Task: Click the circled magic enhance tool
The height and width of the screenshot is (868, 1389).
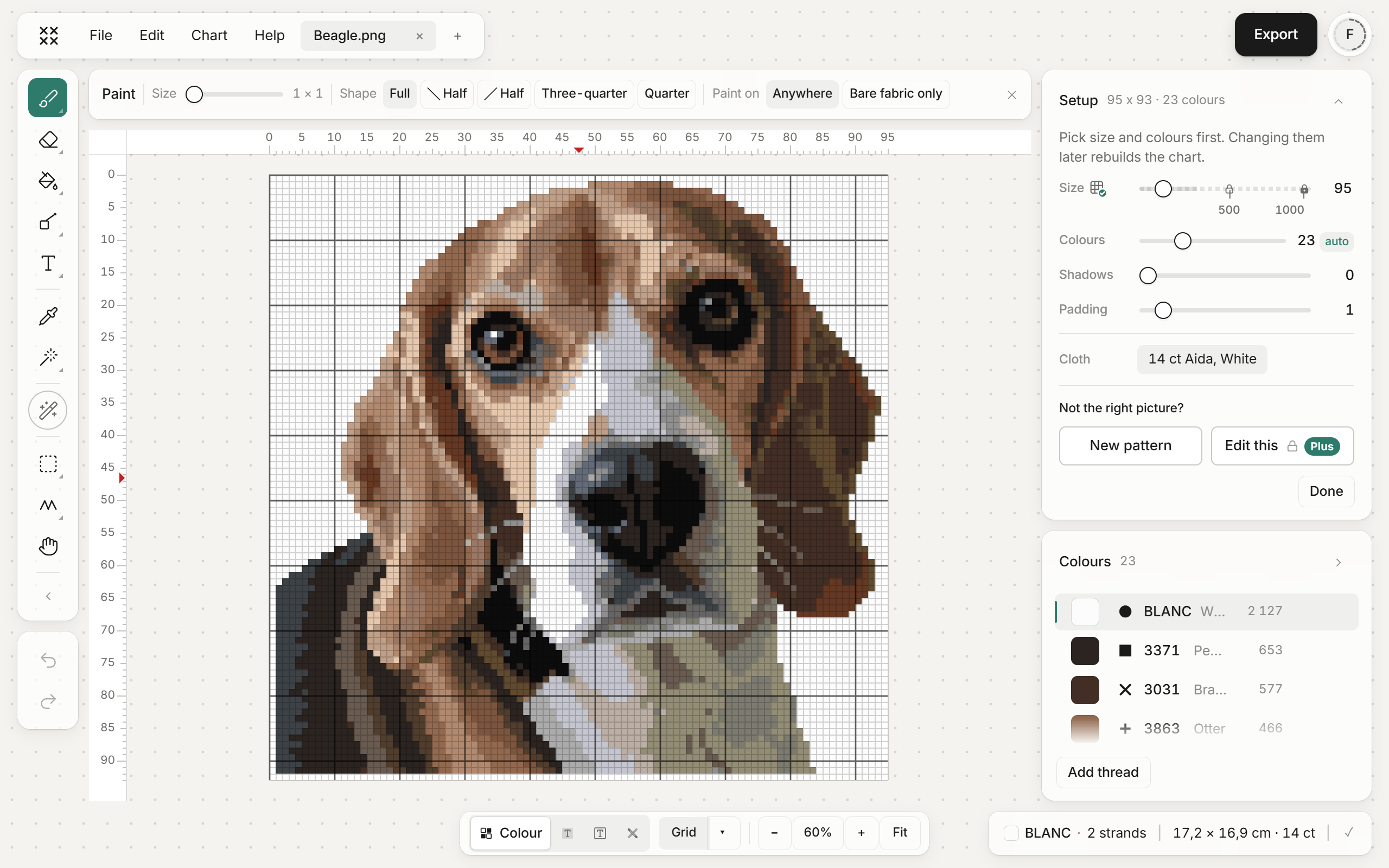Action: [48, 410]
